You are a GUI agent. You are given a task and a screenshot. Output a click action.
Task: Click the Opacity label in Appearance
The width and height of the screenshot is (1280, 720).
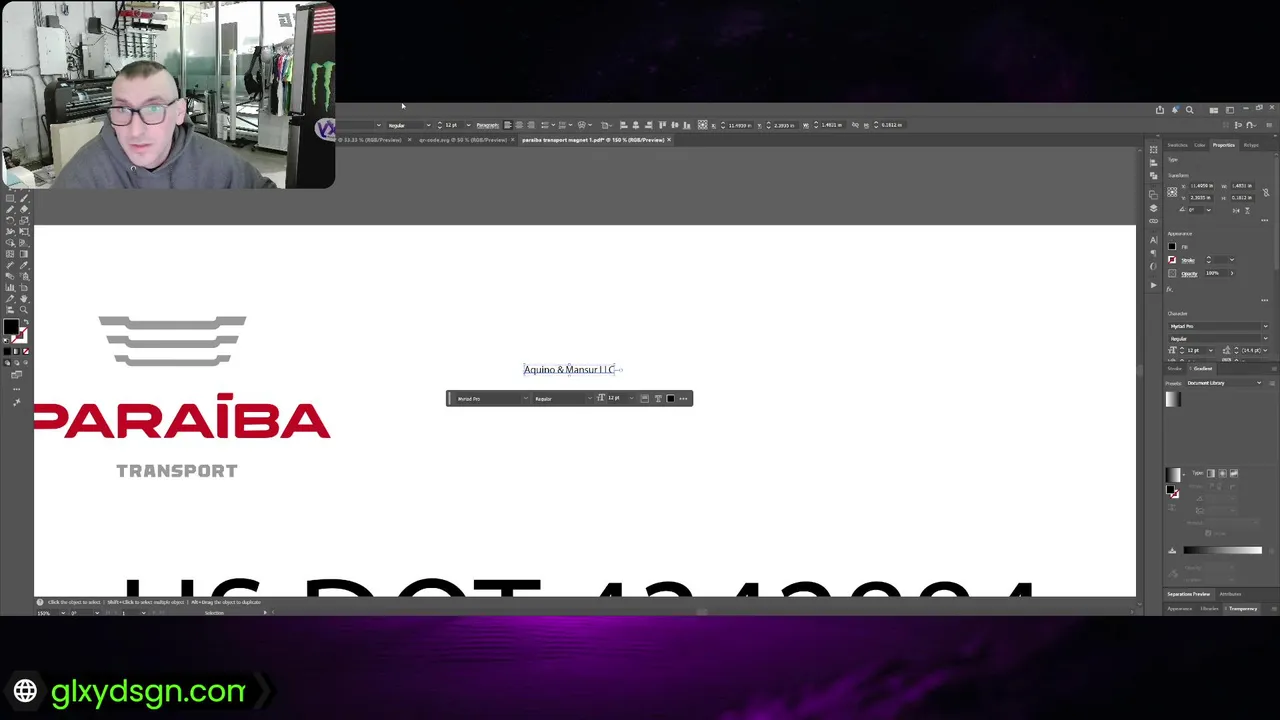pos(1189,274)
